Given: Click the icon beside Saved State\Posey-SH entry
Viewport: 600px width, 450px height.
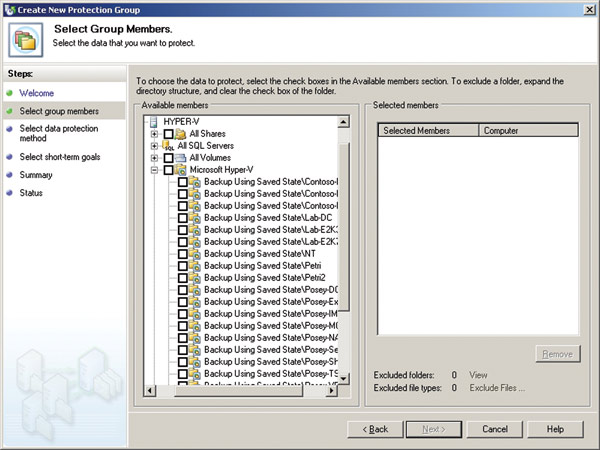Looking at the screenshot, I should [195, 362].
